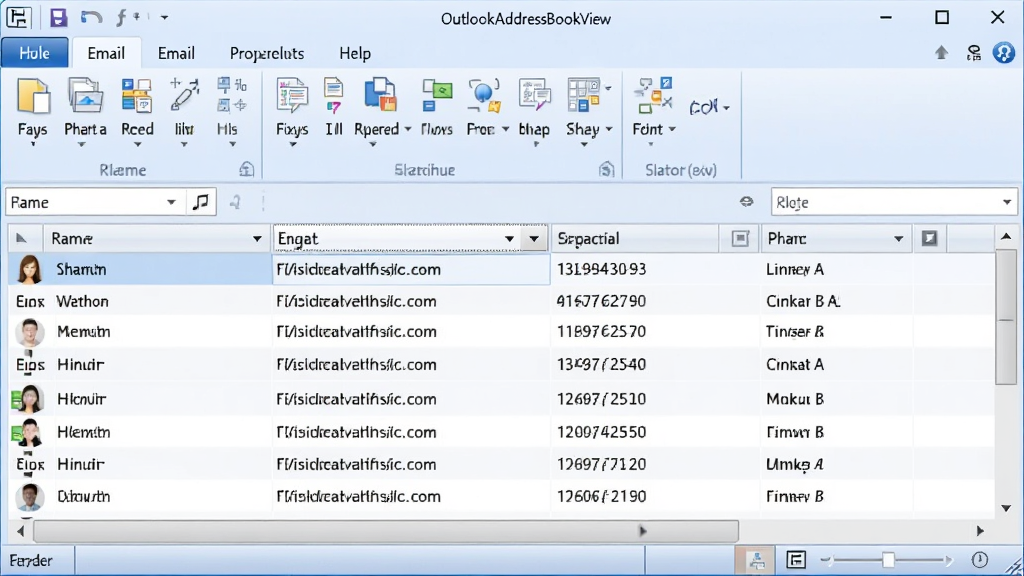Click the vertical scrollbar down arrow
This screenshot has height=576, width=1024.
pos(1006,508)
